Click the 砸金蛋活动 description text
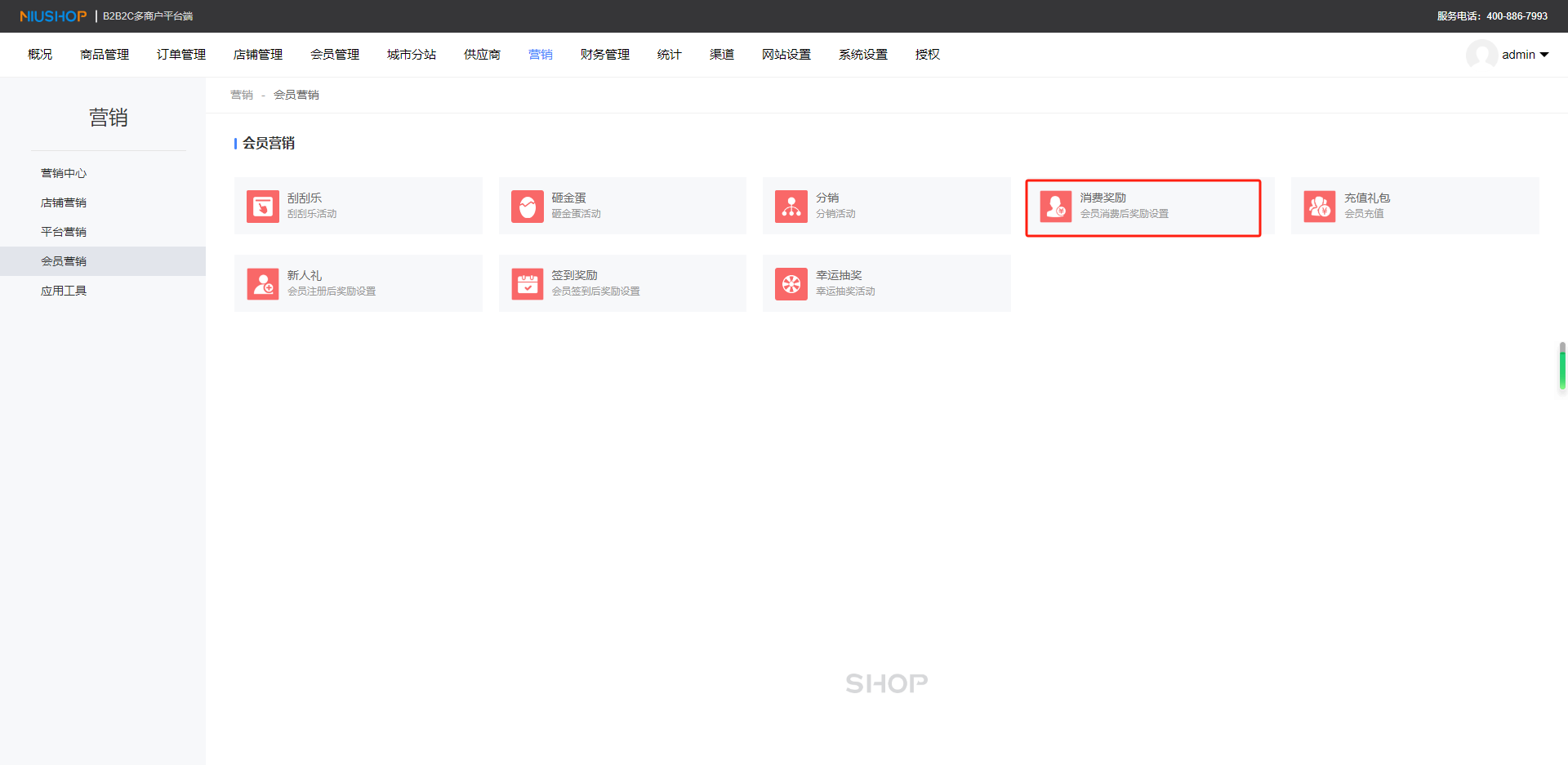Image resolution: width=1568 pixels, height=765 pixels. click(576, 214)
